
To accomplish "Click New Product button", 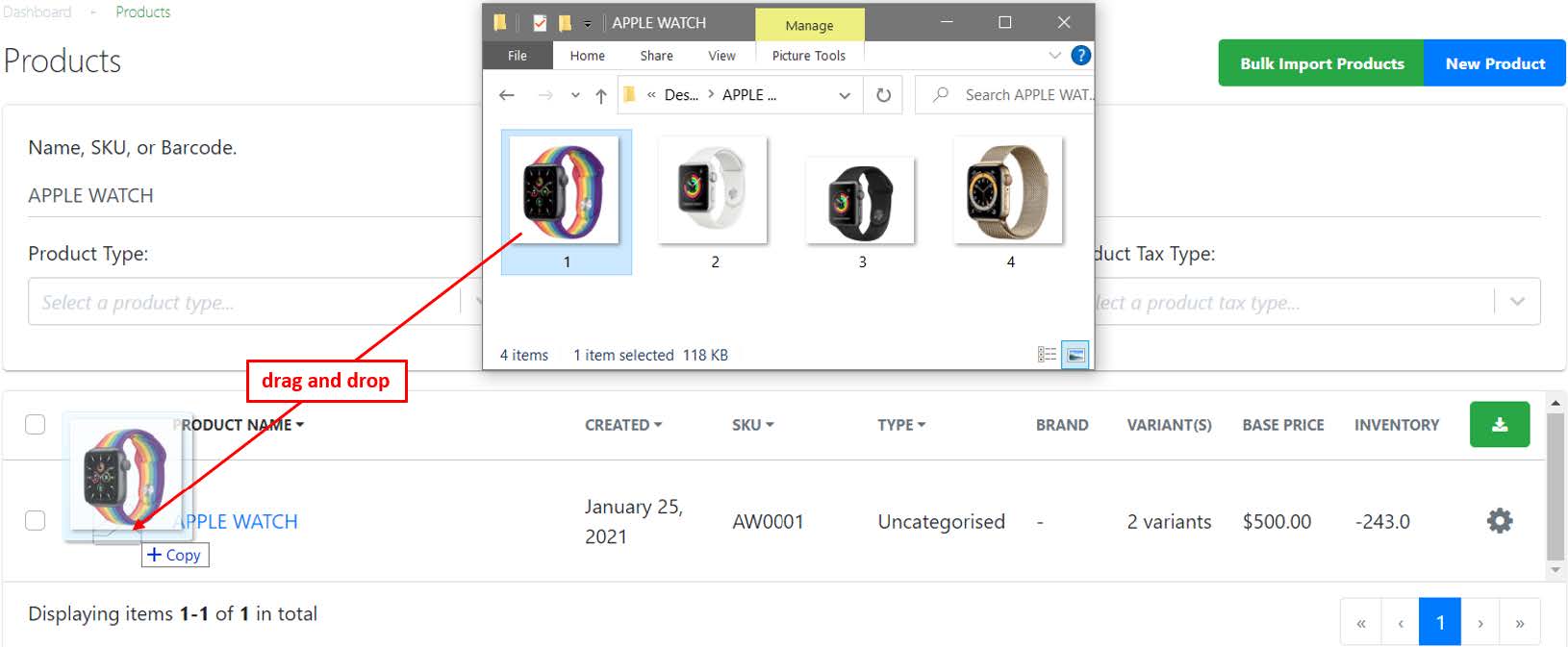I will tap(1495, 63).
